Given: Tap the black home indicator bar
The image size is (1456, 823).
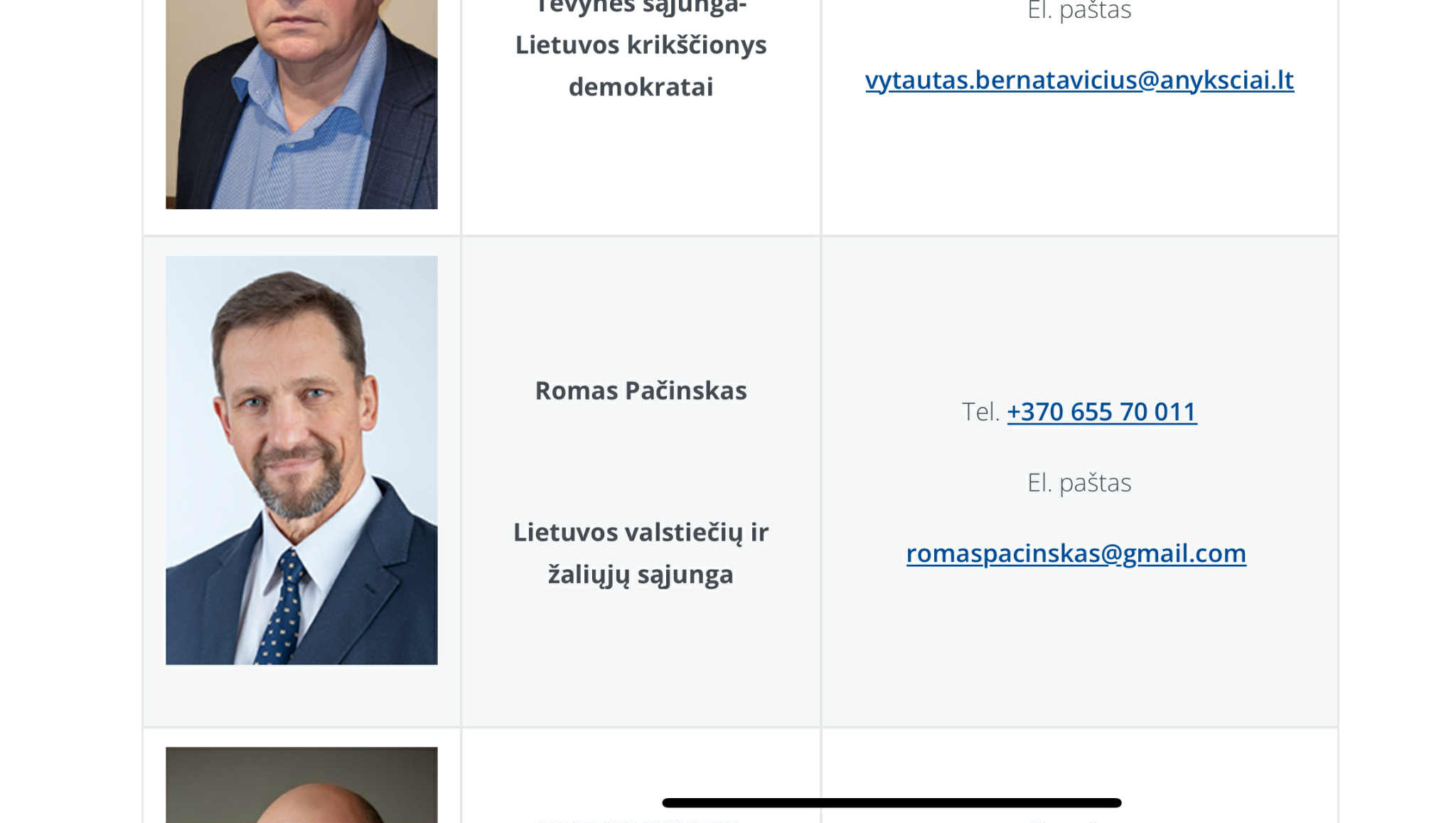Looking at the screenshot, I should coord(892,802).
